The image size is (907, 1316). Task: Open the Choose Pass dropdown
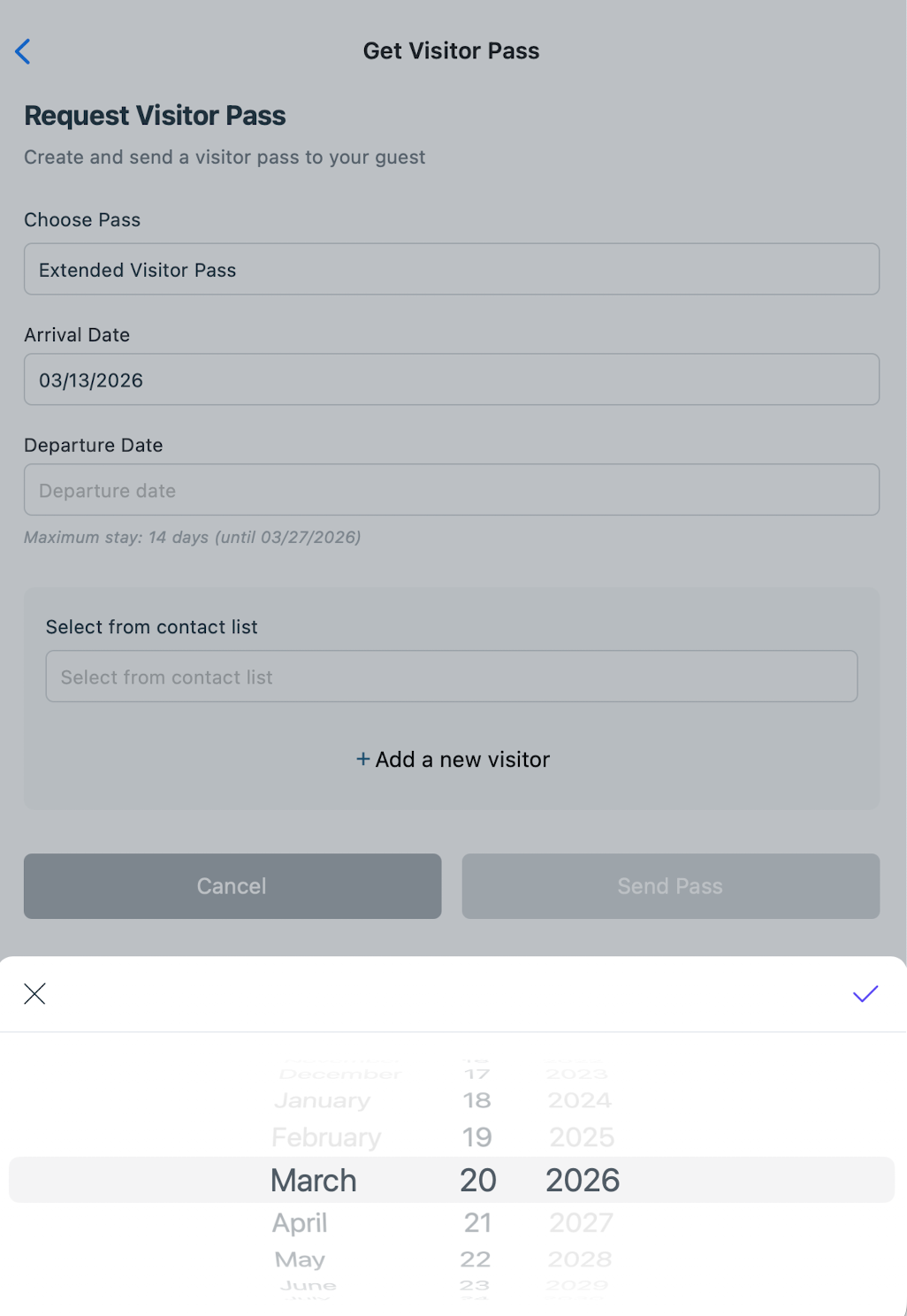tap(451, 270)
